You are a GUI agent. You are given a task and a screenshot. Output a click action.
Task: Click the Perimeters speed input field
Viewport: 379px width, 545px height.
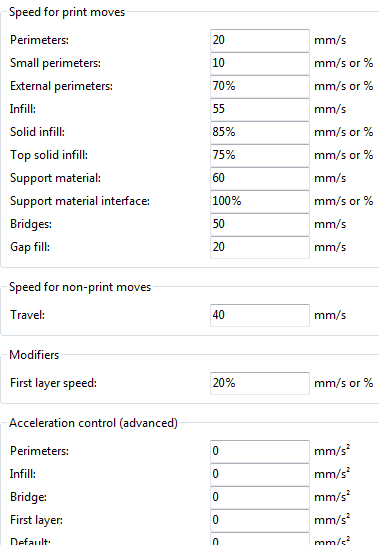pos(260,40)
